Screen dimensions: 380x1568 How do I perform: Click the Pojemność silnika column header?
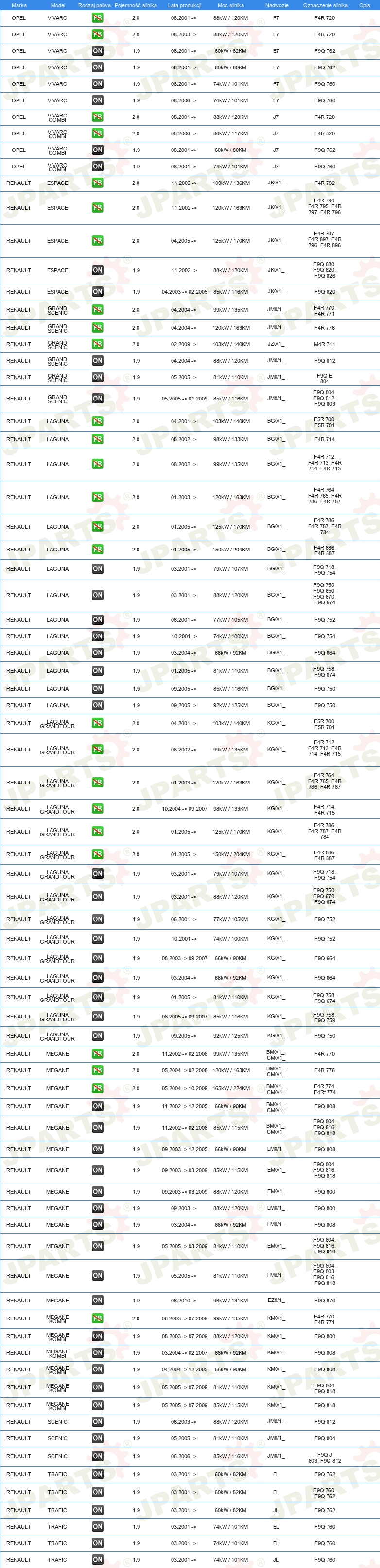136,5
